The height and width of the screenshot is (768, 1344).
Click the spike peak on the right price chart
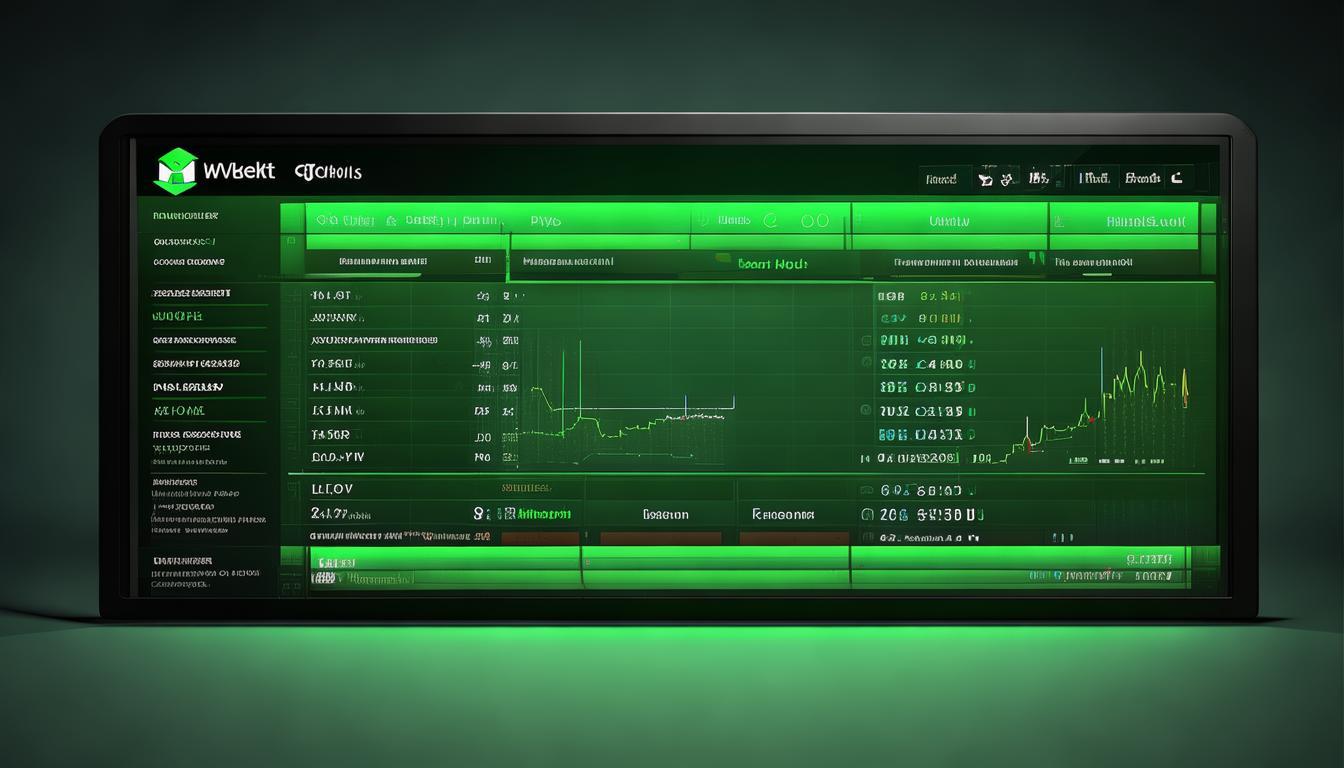pyautogui.click(x=1141, y=354)
